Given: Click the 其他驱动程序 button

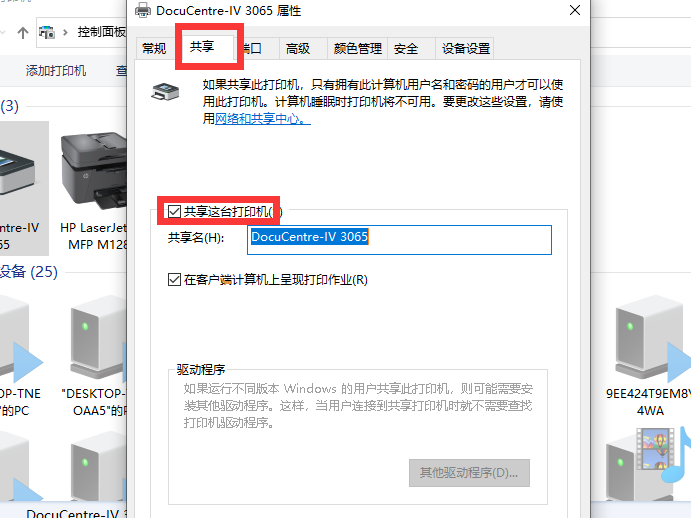Looking at the screenshot, I should click(x=469, y=473).
